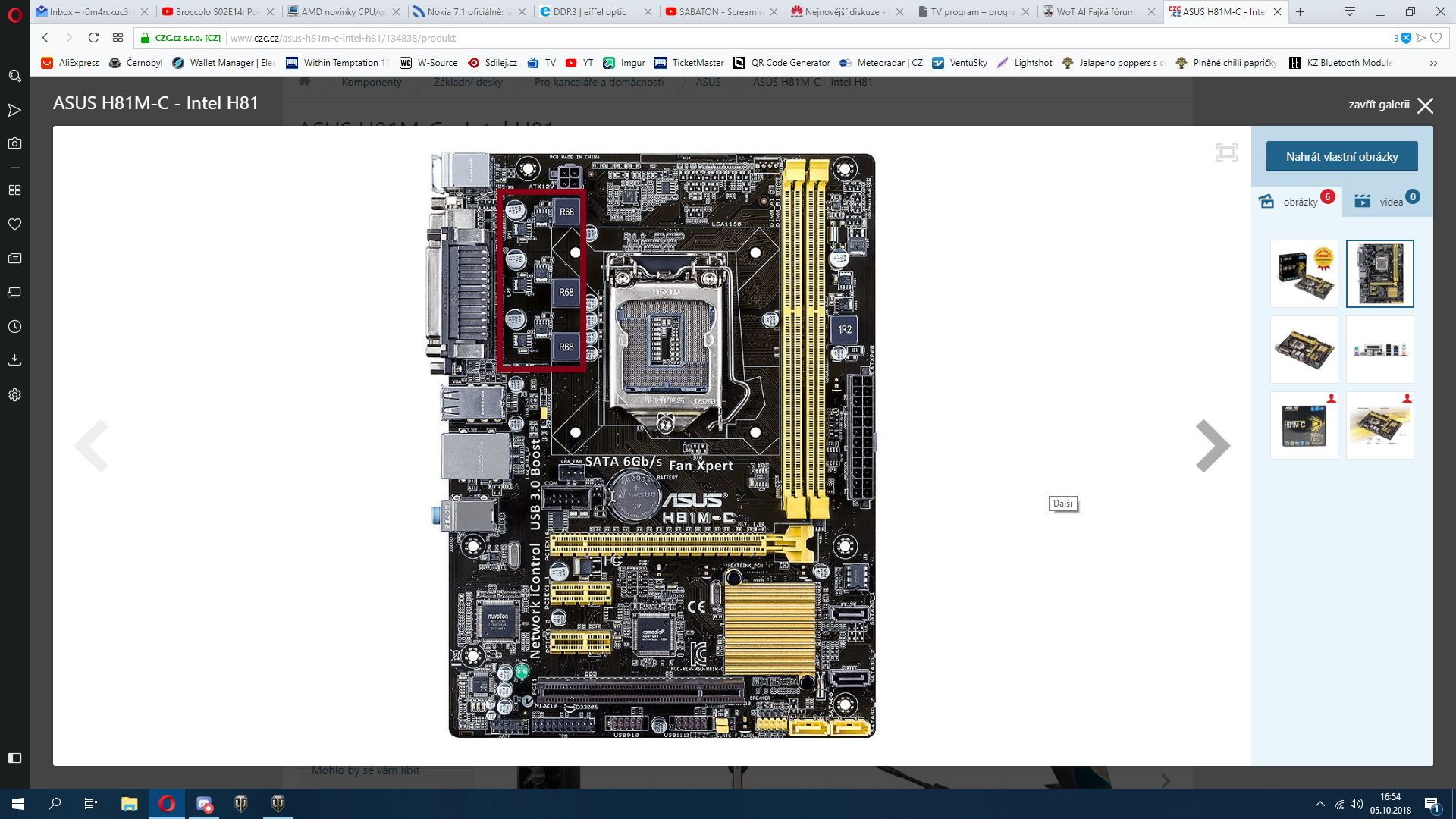The width and height of the screenshot is (1456, 819).
Task: Open the Downloads icon in sidebar
Action: [14, 360]
